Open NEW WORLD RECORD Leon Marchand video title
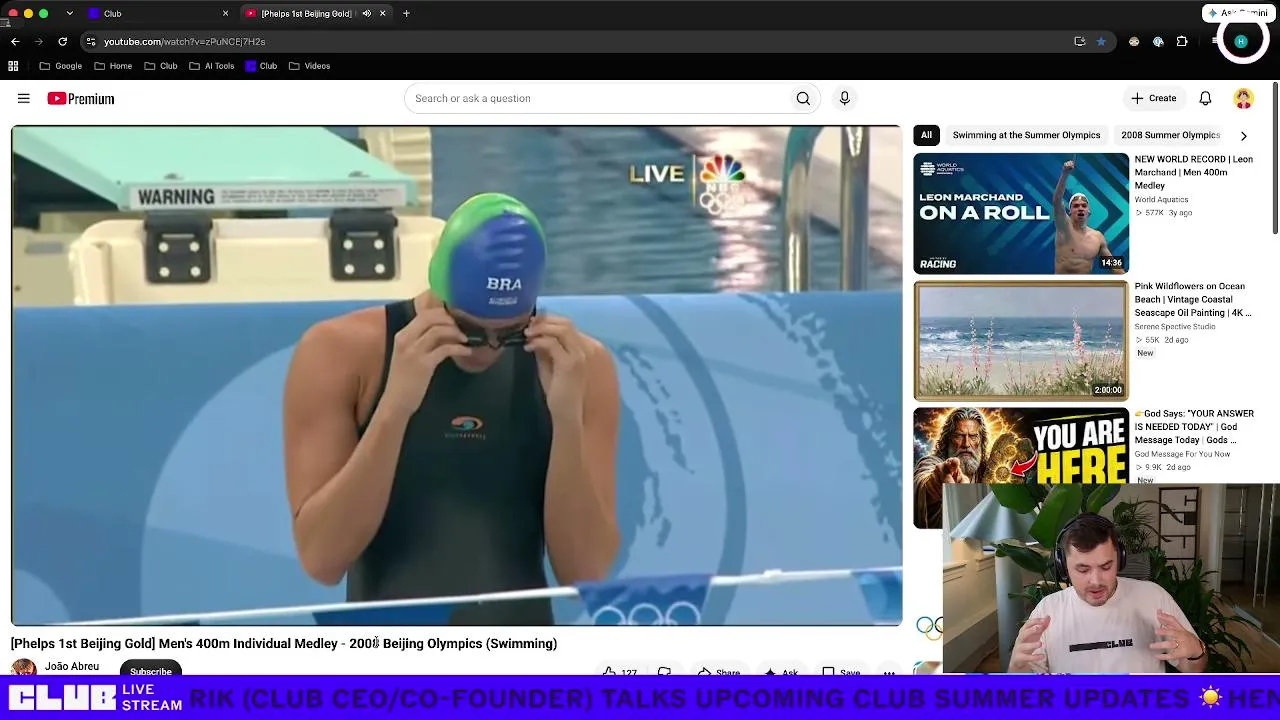Image resolution: width=1280 pixels, height=720 pixels. tap(1193, 172)
